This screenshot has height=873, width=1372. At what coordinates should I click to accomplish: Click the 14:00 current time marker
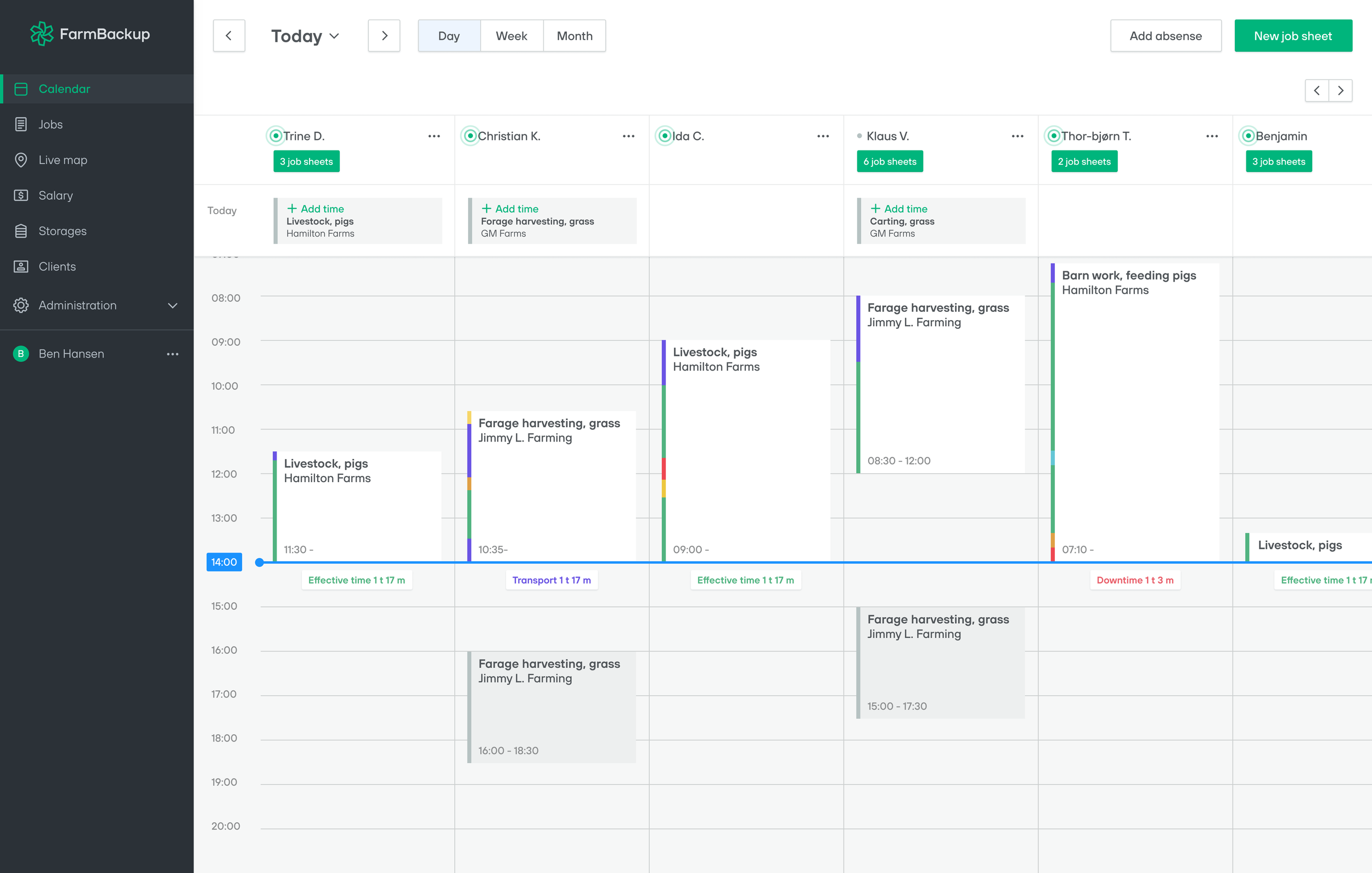coord(224,562)
